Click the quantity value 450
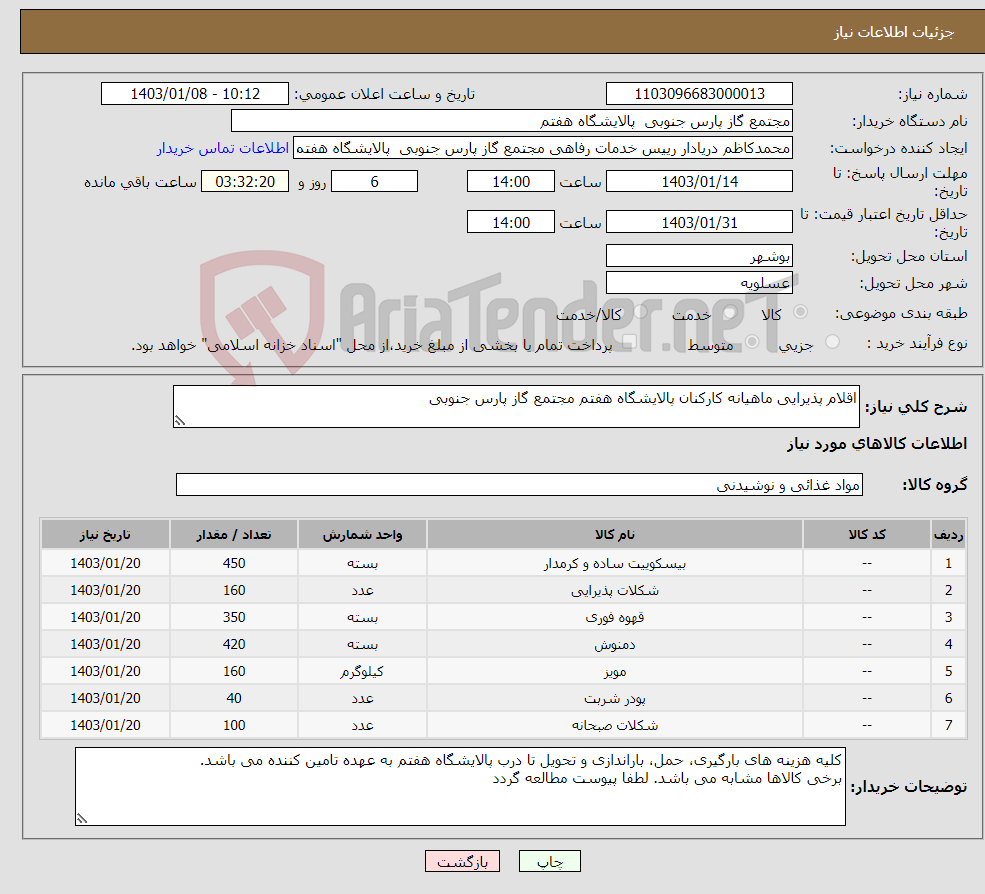 (x=234, y=564)
